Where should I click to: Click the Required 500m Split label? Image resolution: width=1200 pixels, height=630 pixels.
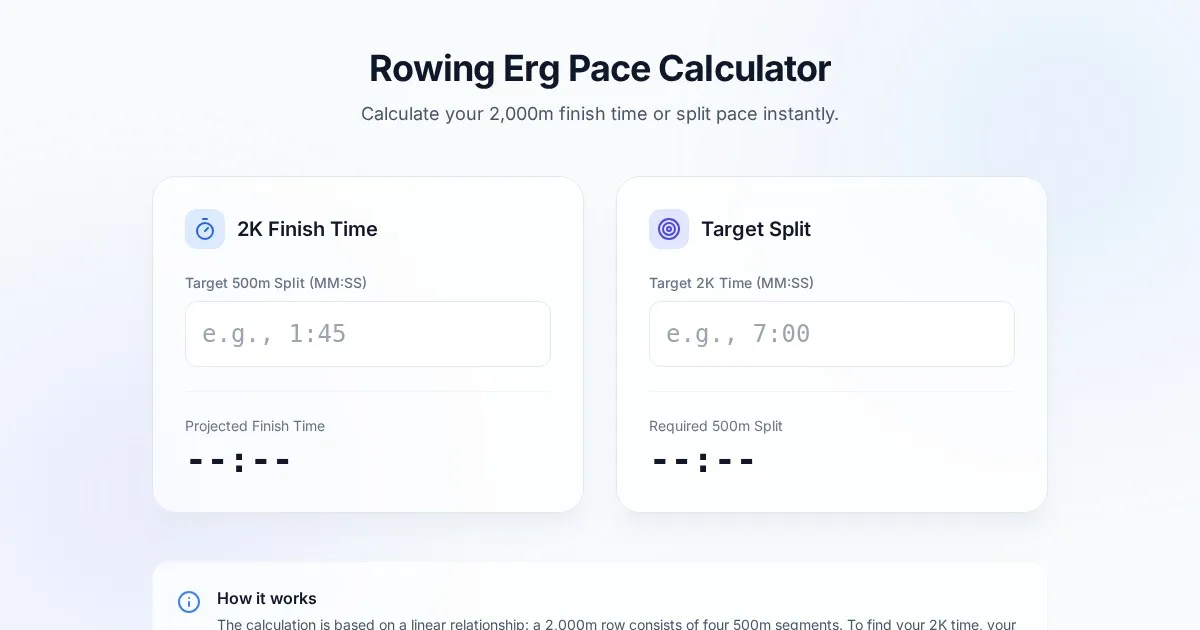point(716,426)
